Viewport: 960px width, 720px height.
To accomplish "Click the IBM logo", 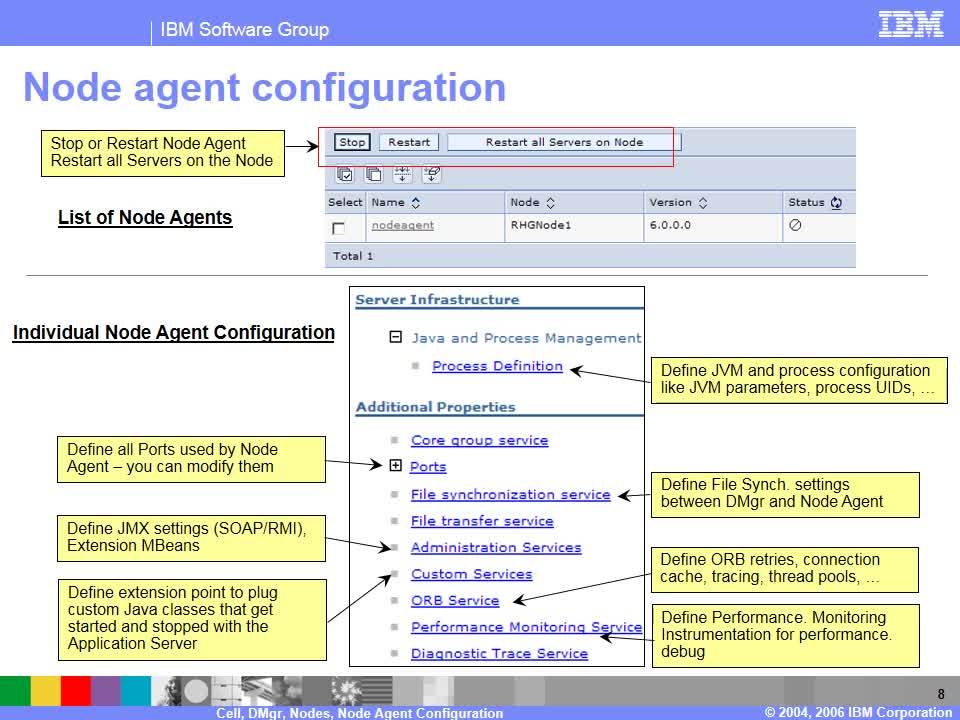I will (x=911, y=24).
